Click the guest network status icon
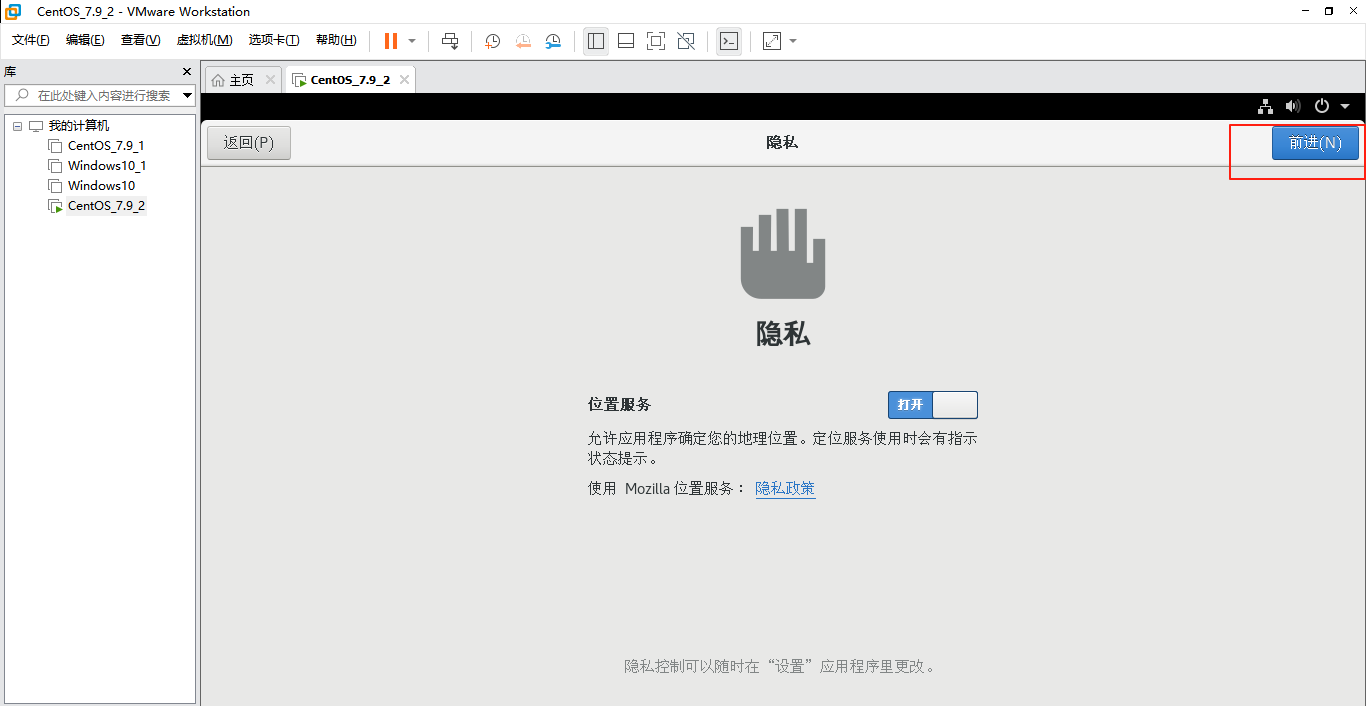This screenshot has width=1366, height=706. point(1265,106)
